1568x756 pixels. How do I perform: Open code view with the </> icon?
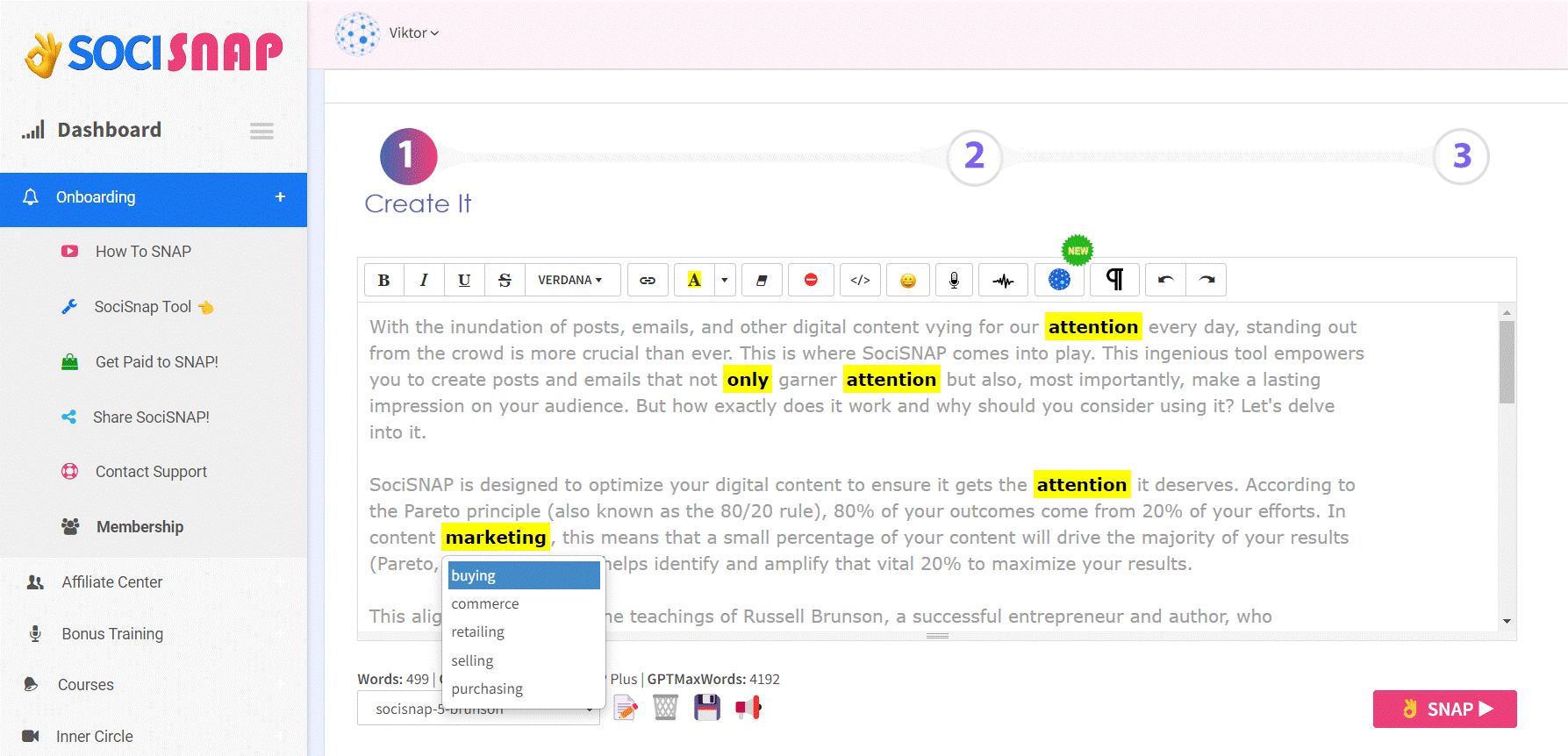(860, 280)
